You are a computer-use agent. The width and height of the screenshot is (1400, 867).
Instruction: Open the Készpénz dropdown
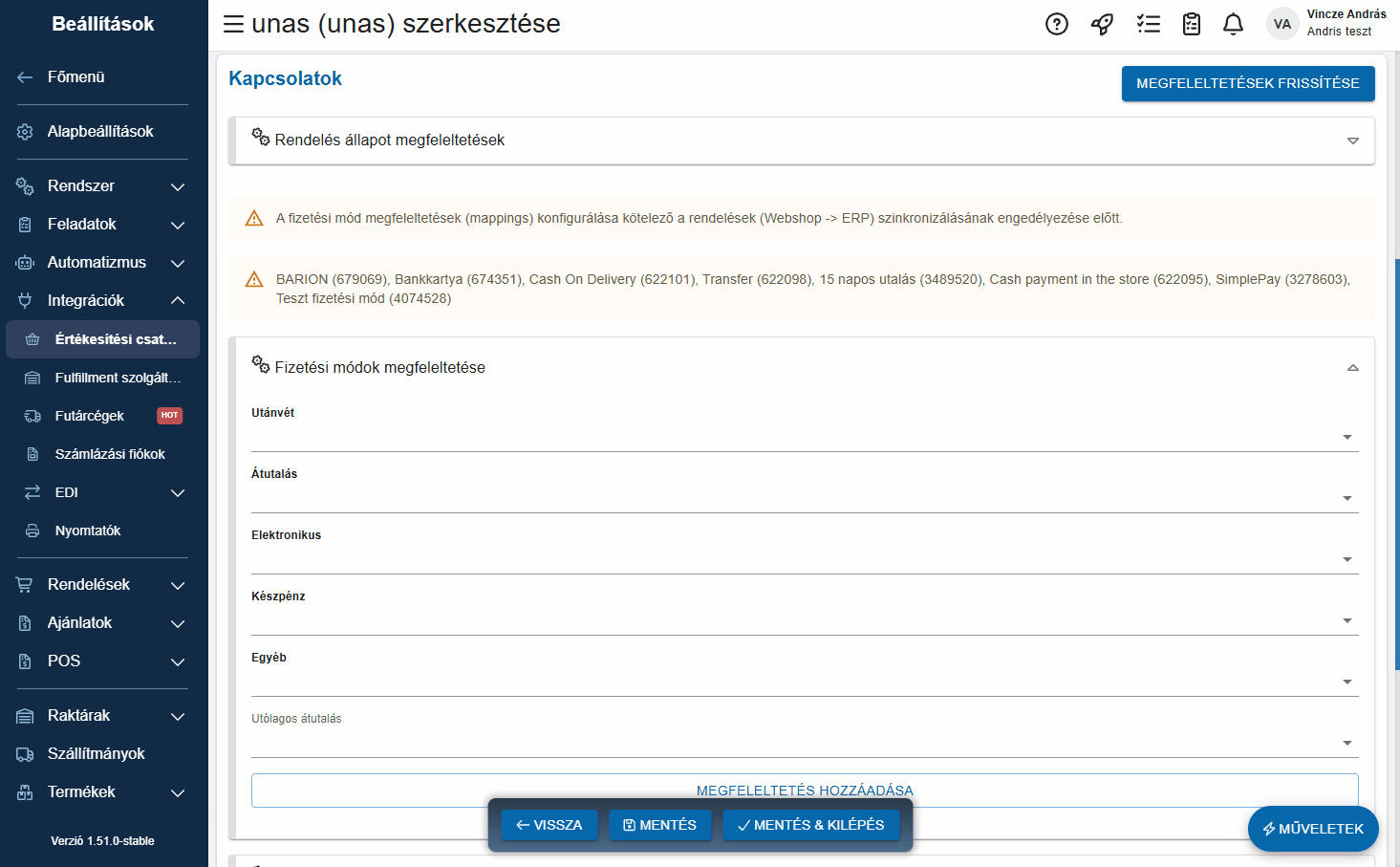click(x=1346, y=620)
